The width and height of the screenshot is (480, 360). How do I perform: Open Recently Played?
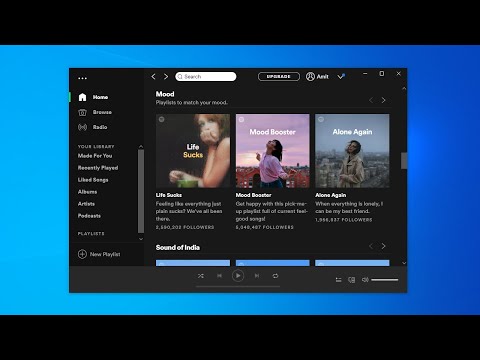(98, 168)
